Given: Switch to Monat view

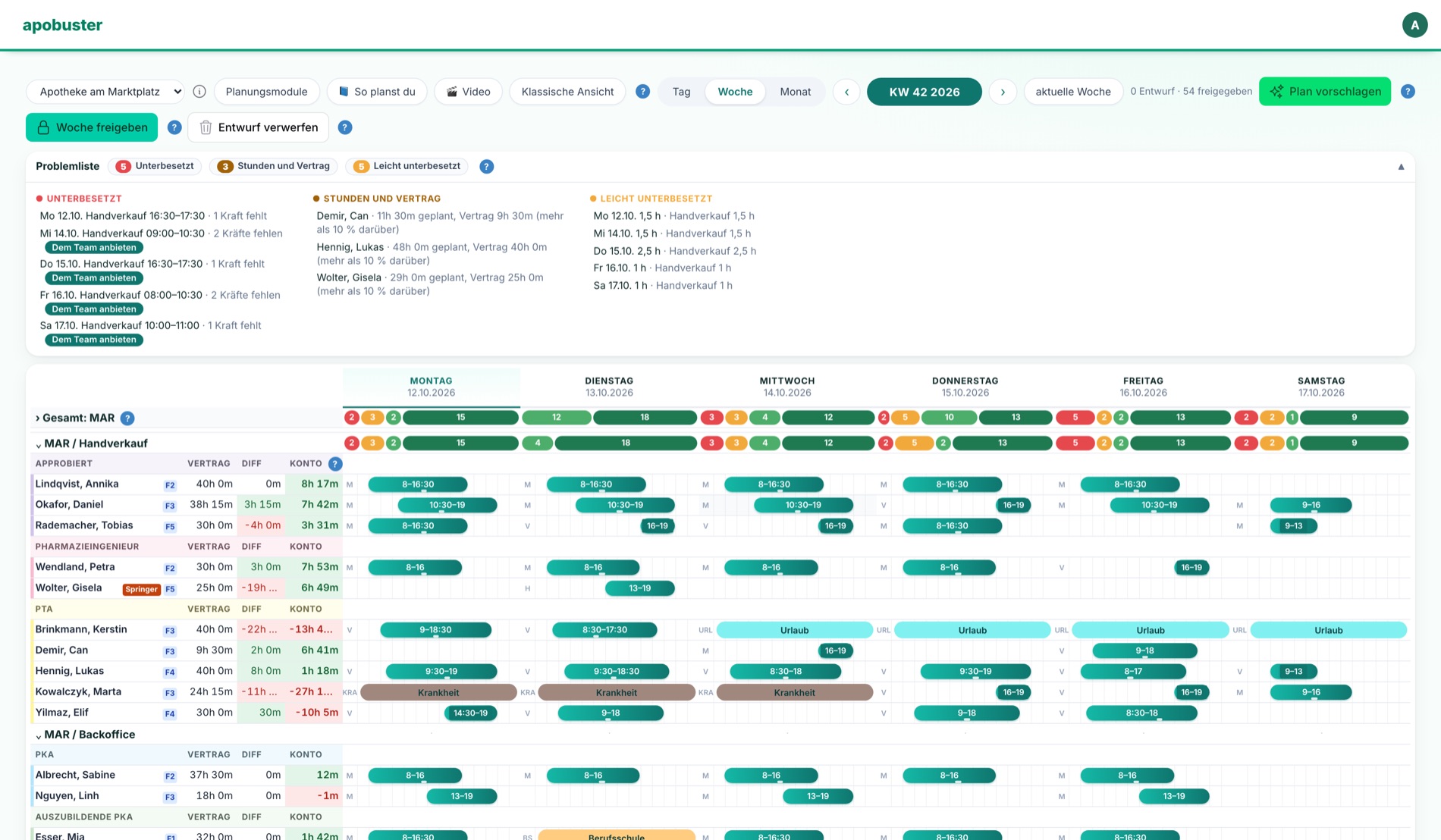Looking at the screenshot, I should (x=795, y=92).
